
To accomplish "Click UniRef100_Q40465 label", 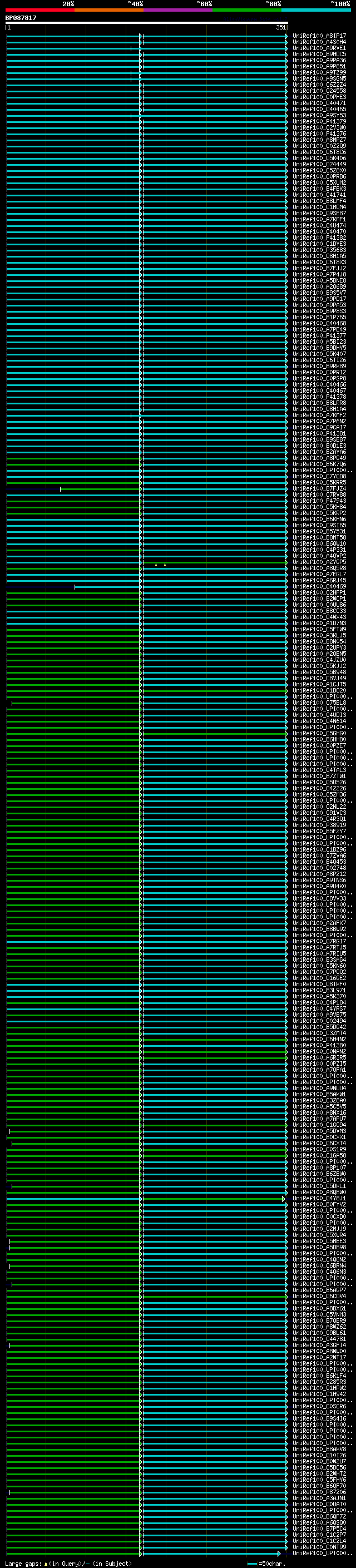I will (319, 109).
